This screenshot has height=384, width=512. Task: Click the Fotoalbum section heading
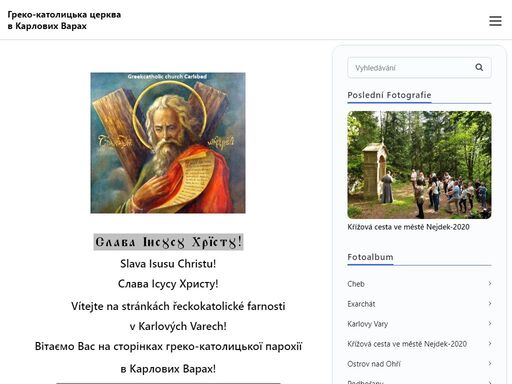[x=370, y=257]
